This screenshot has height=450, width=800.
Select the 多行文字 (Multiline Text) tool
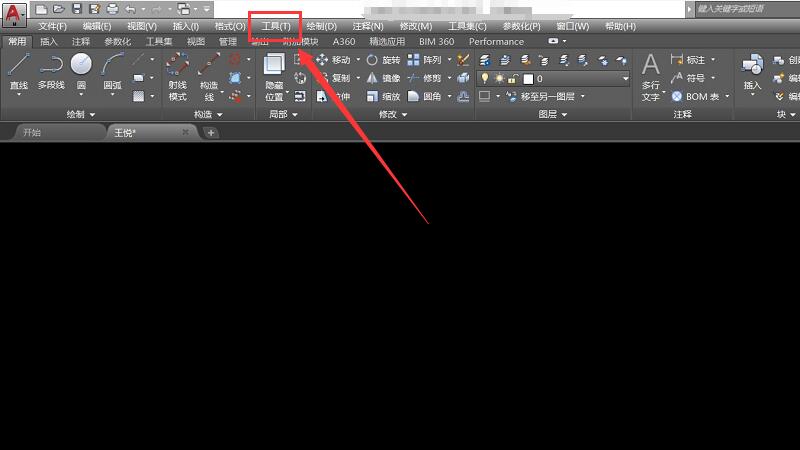651,77
